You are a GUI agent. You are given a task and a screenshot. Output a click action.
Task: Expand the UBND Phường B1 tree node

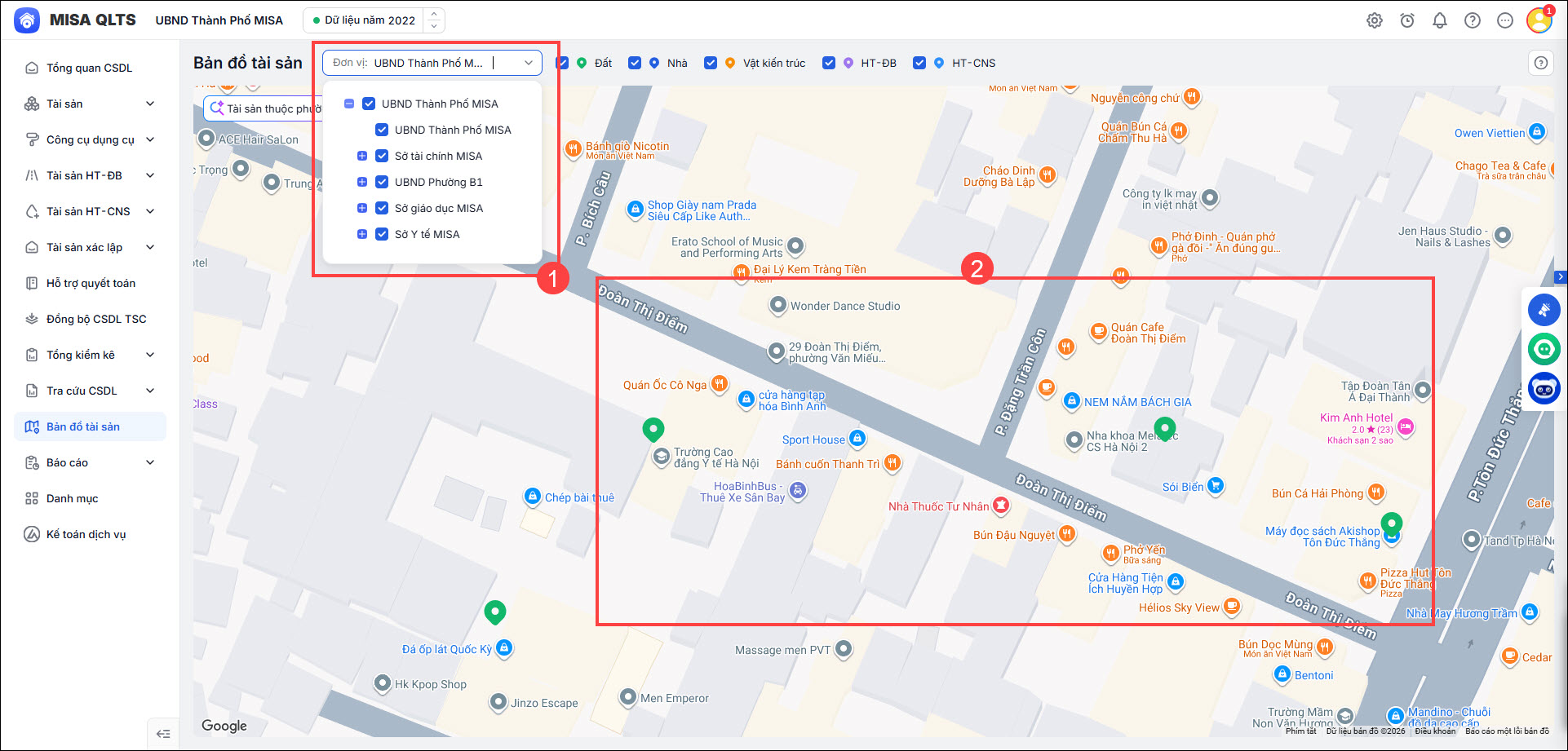click(x=362, y=182)
